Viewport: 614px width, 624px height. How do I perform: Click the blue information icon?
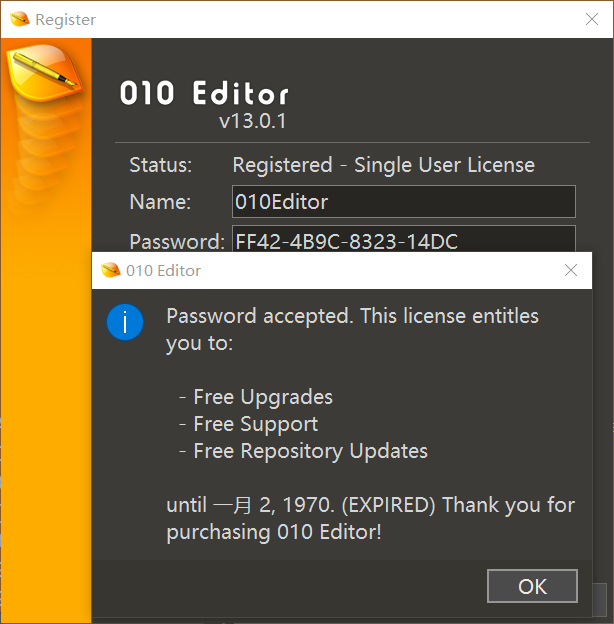coord(125,322)
